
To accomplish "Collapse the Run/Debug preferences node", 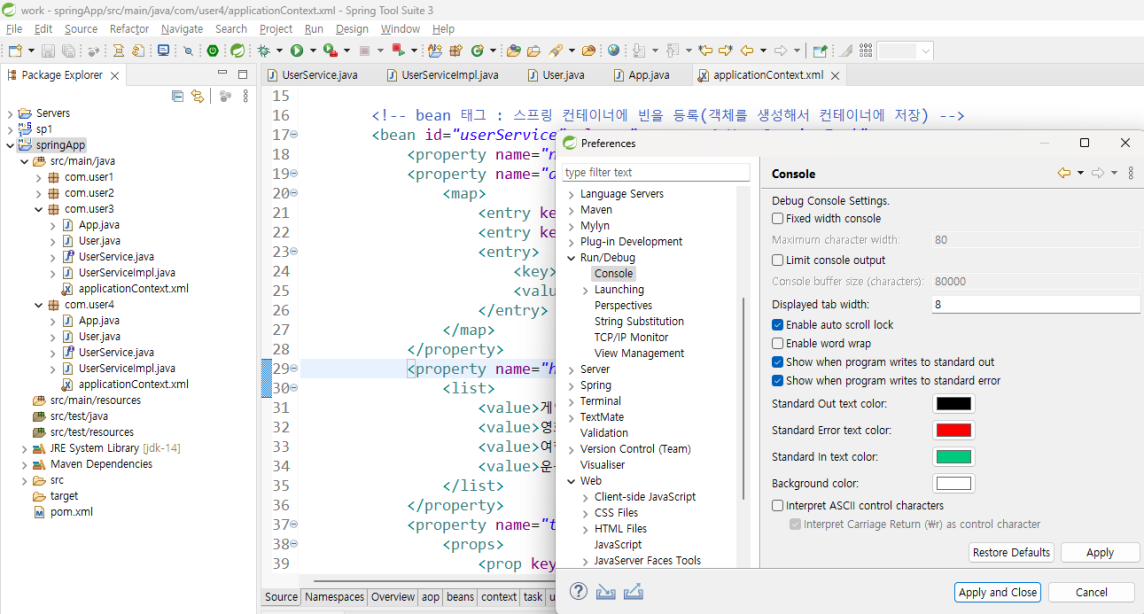I will coord(571,258).
